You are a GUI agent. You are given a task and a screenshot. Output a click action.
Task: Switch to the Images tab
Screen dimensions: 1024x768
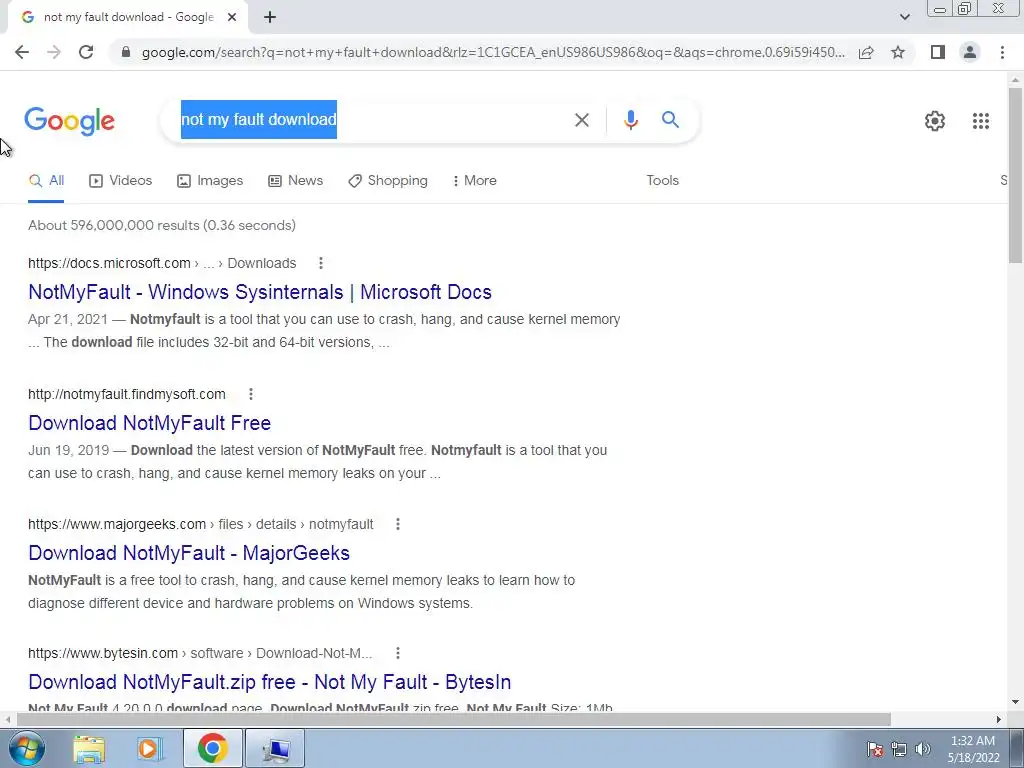210,181
